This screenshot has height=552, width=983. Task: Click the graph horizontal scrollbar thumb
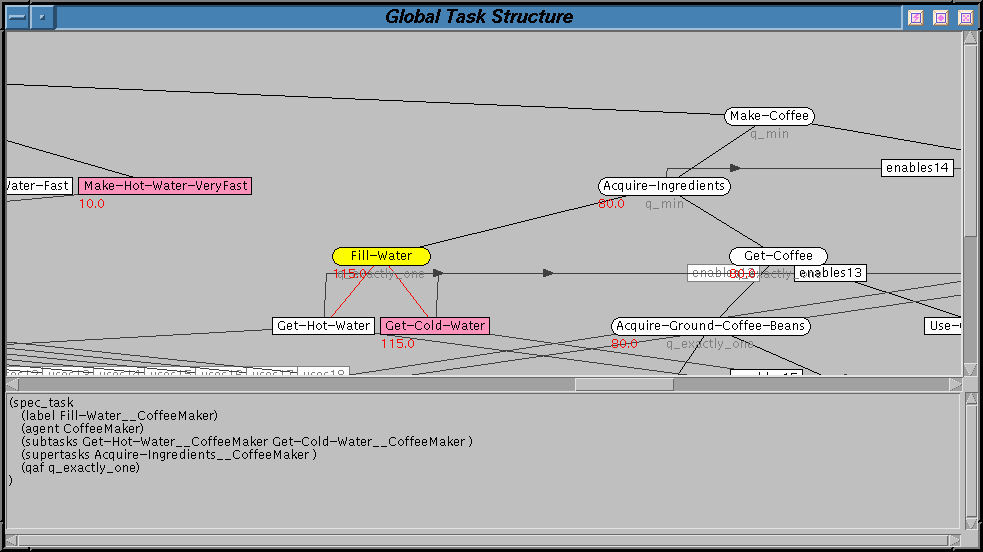624,384
